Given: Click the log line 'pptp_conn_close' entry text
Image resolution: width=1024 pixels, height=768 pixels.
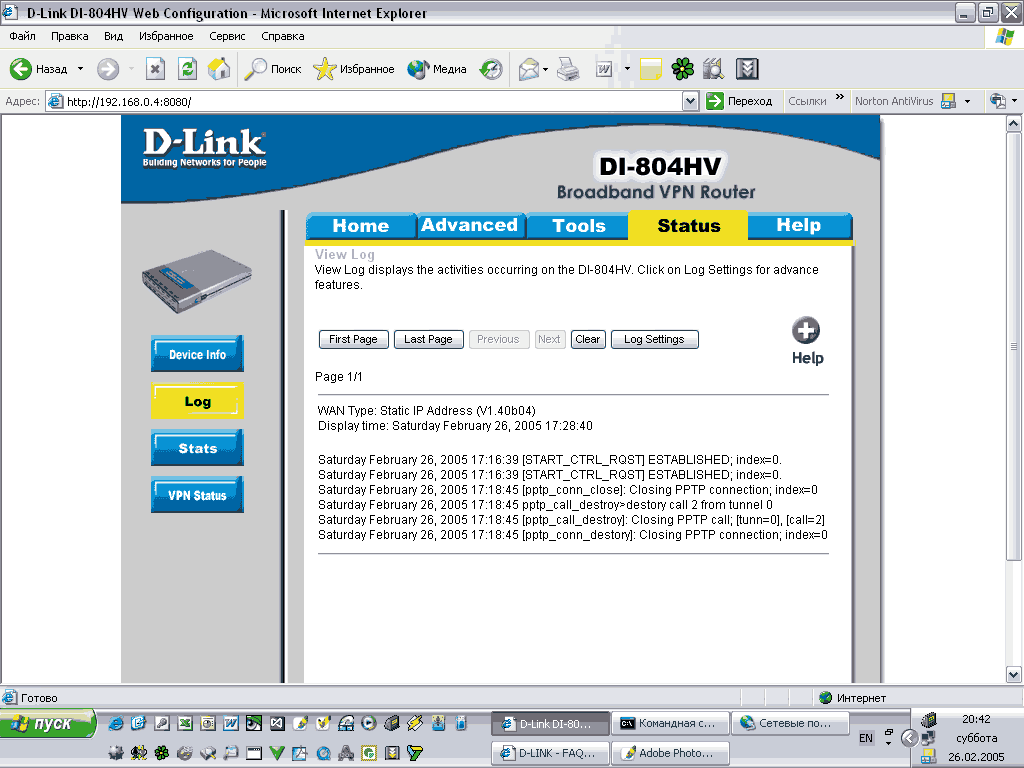Looking at the screenshot, I should [x=568, y=490].
